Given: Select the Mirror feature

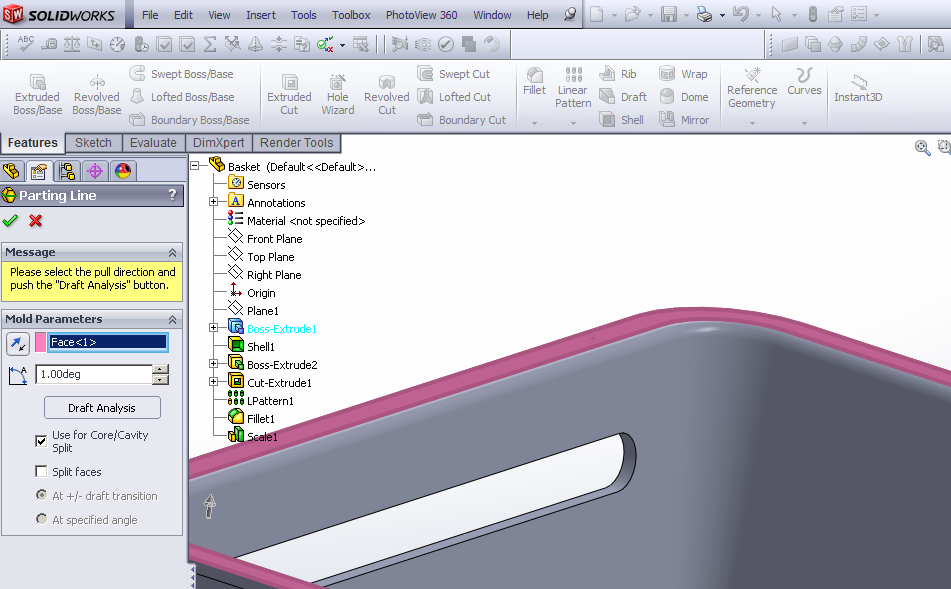Looking at the screenshot, I should (x=684, y=119).
